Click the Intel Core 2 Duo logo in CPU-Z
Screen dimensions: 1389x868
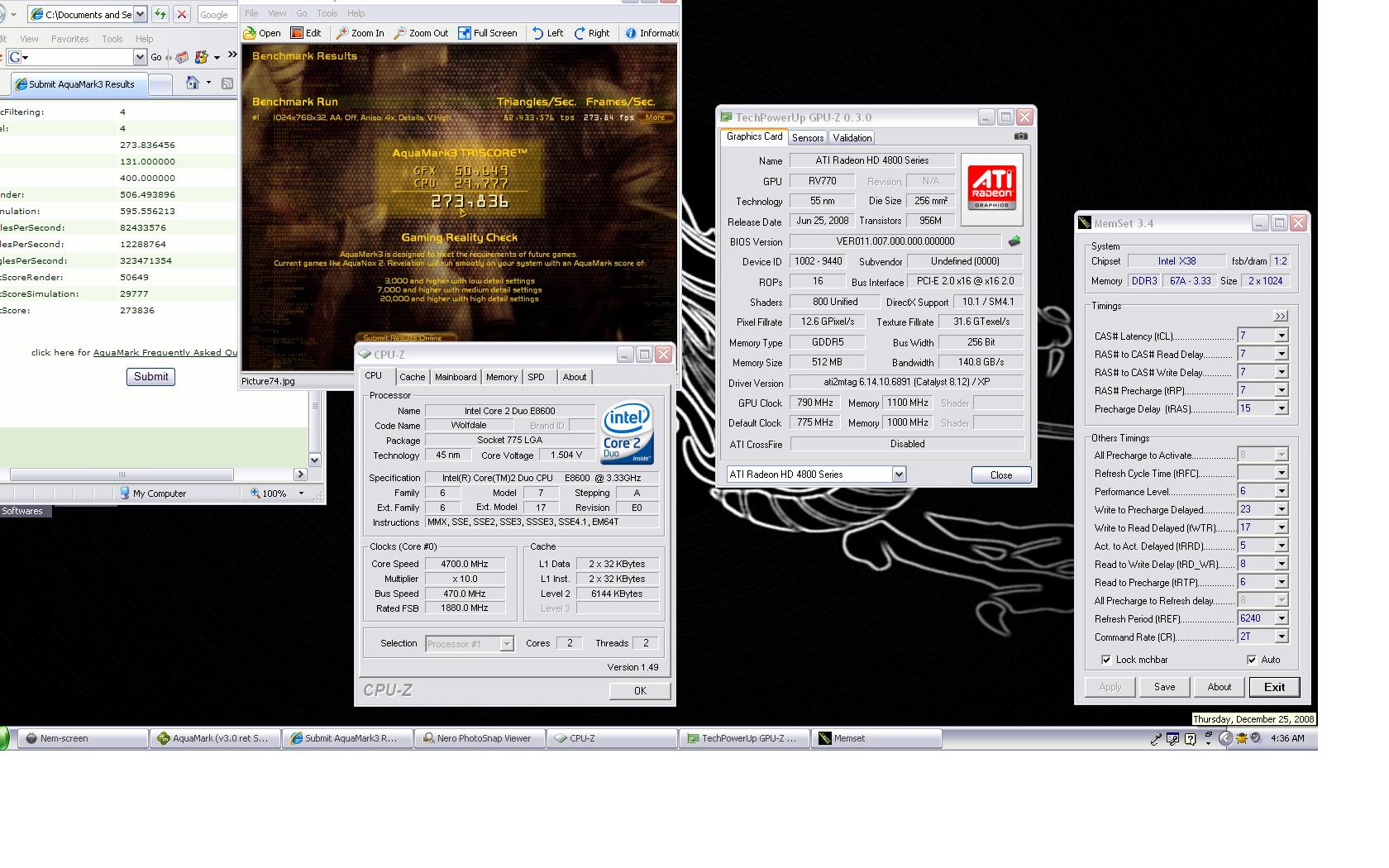(x=627, y=432)
